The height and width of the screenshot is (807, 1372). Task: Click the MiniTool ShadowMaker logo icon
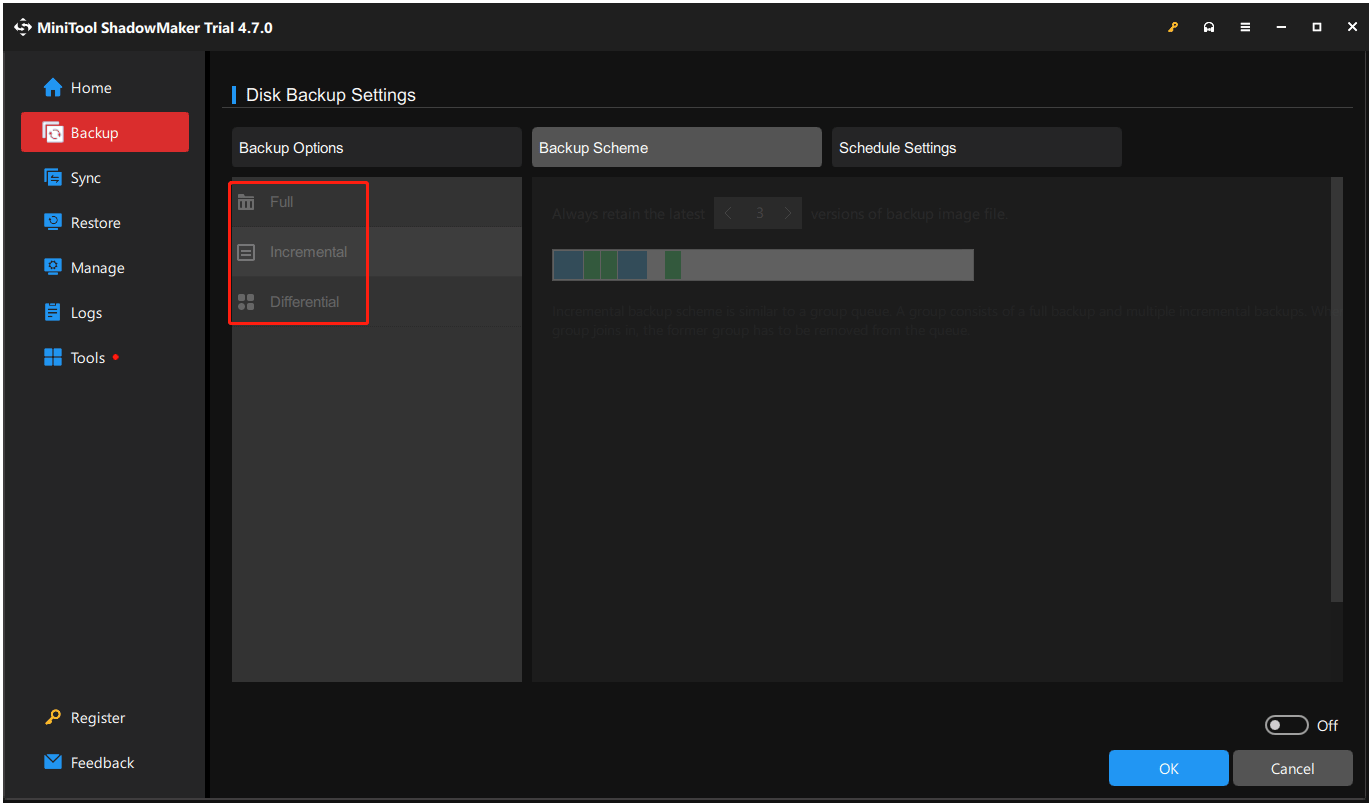pos(23,28)
